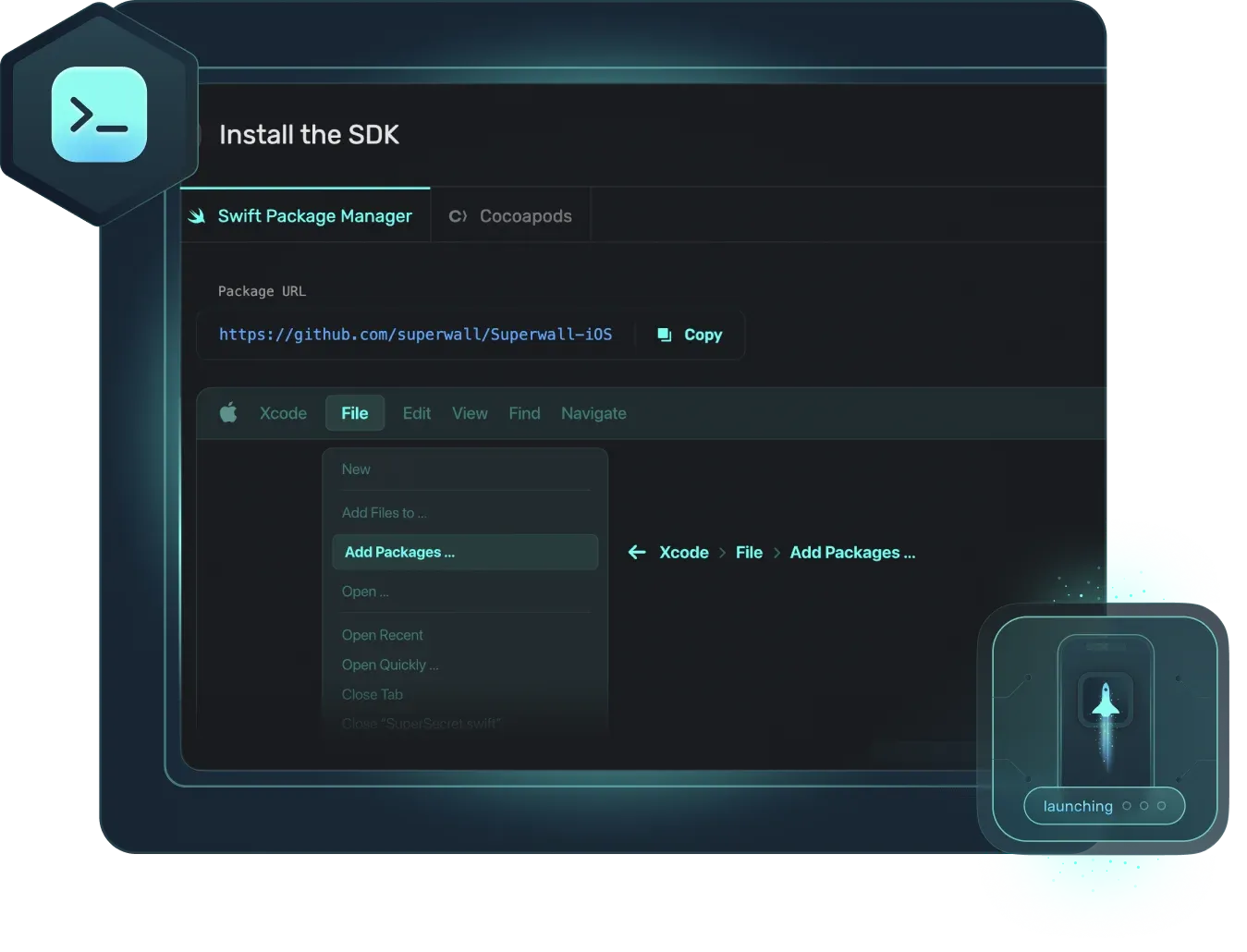Click the rocket launch icon
This screenshot has height=952, width=1247.
point(1106,701)
